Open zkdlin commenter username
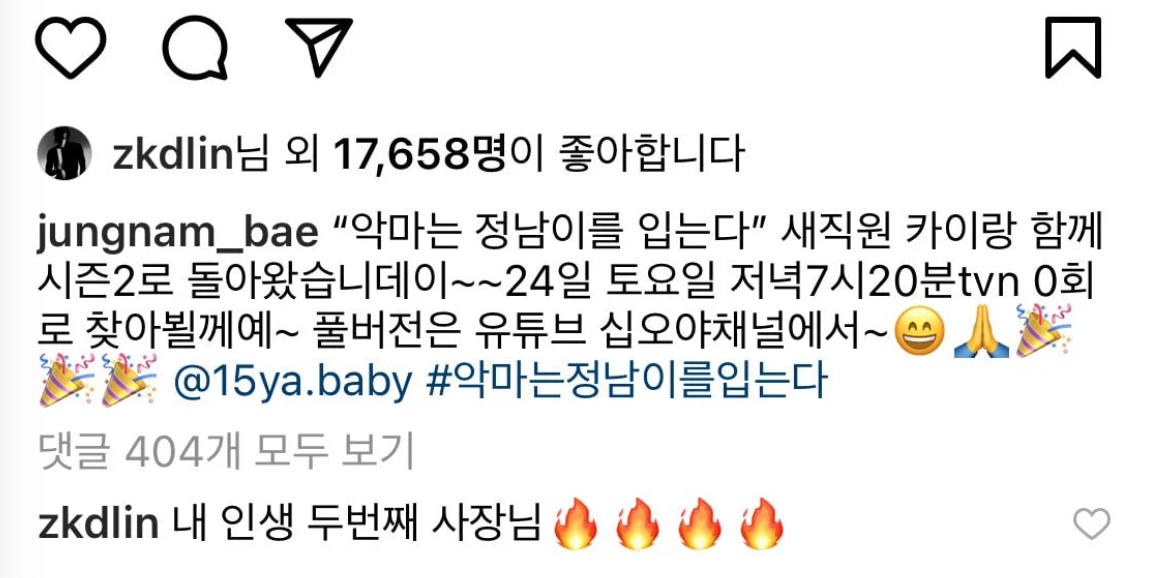Image resolution: width=1152 pixels, height=578 pixels. (x=98, y=524)
